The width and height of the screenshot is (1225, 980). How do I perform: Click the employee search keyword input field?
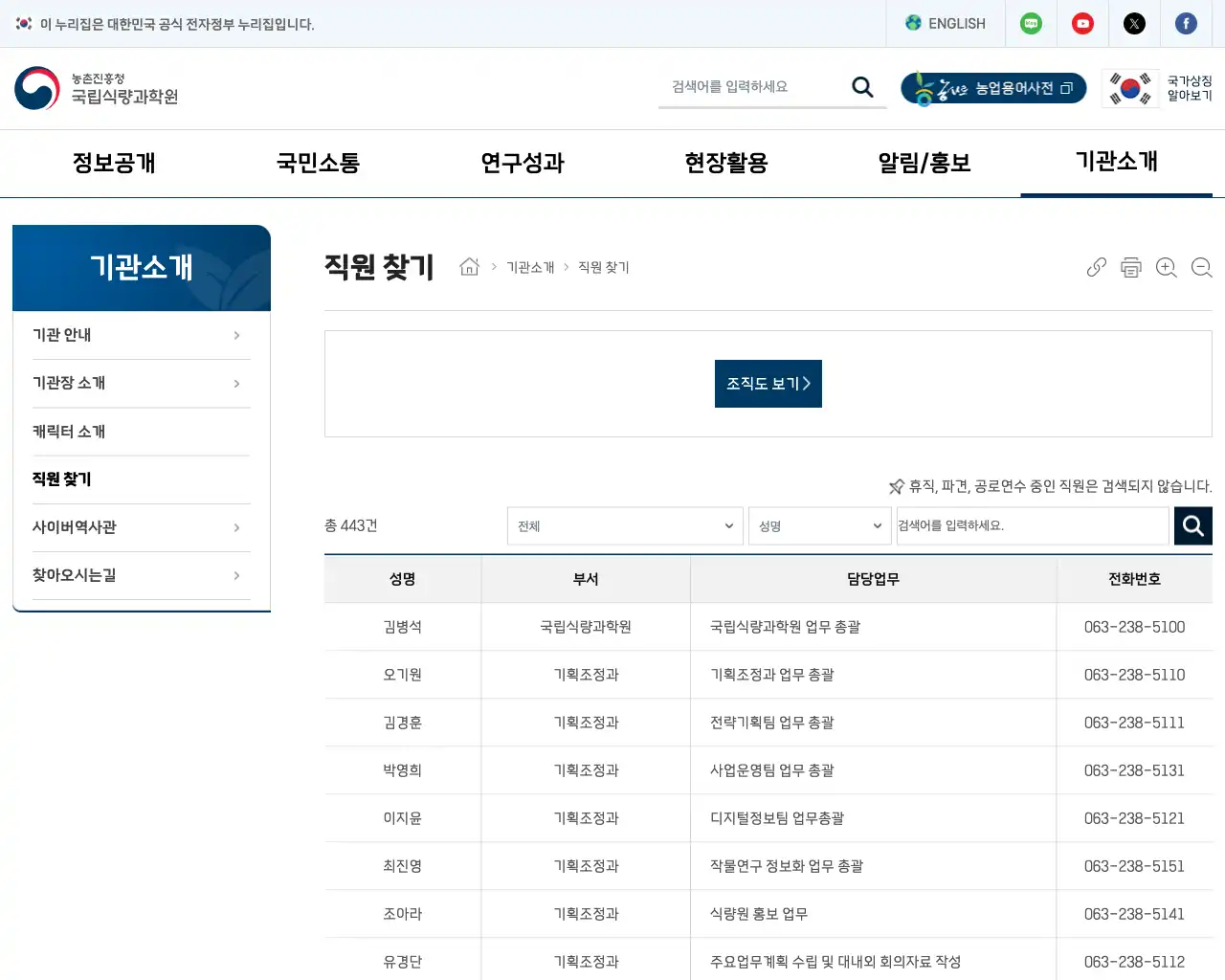pos(1033,525)
